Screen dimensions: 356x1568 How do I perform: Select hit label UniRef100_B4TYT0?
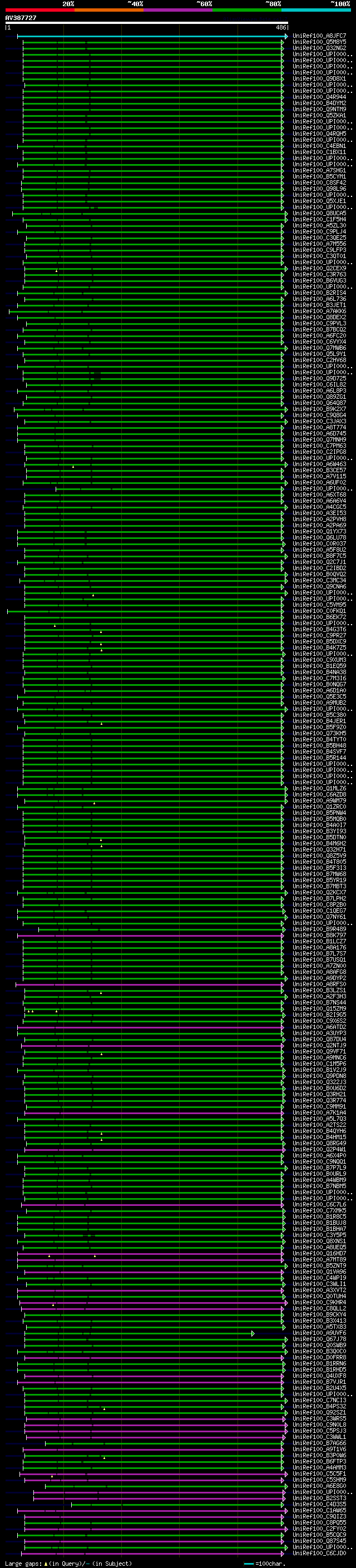pyautogui.click(x=319, y=740)
